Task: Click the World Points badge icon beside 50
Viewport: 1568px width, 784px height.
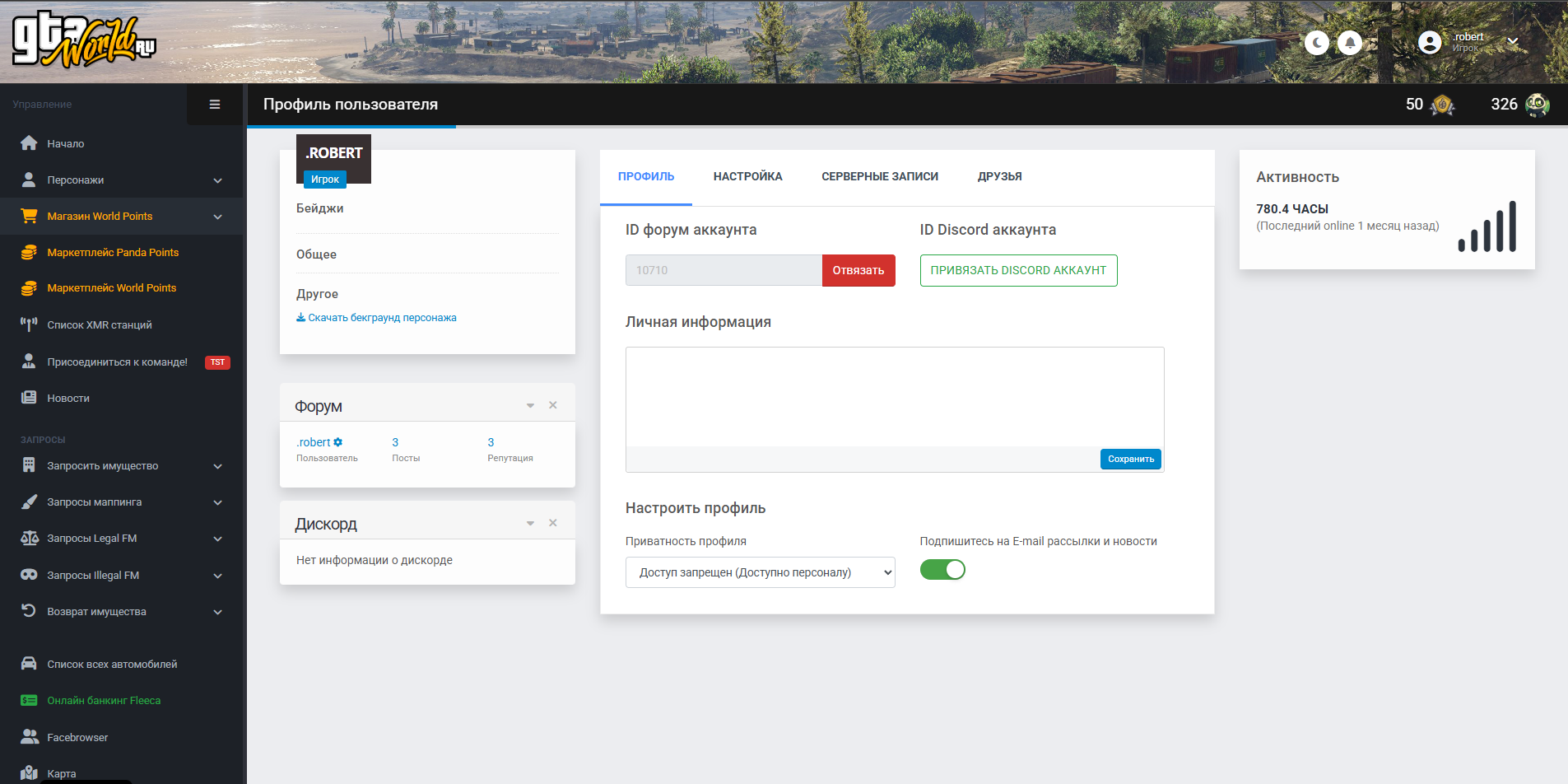Action: [x=1442, y=105]
